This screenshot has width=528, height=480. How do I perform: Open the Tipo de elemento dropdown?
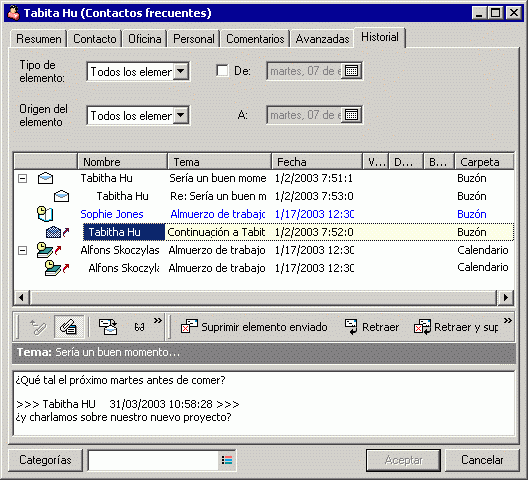(181, 71)
